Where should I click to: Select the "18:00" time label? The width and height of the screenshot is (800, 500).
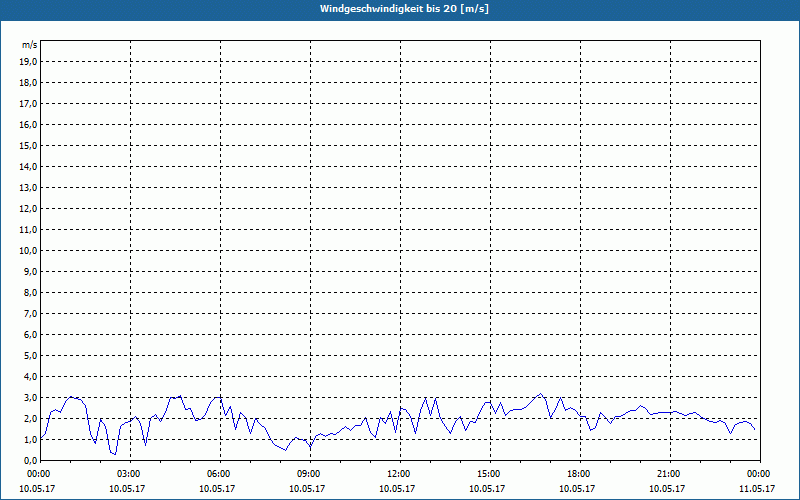(x=578, y=474)
